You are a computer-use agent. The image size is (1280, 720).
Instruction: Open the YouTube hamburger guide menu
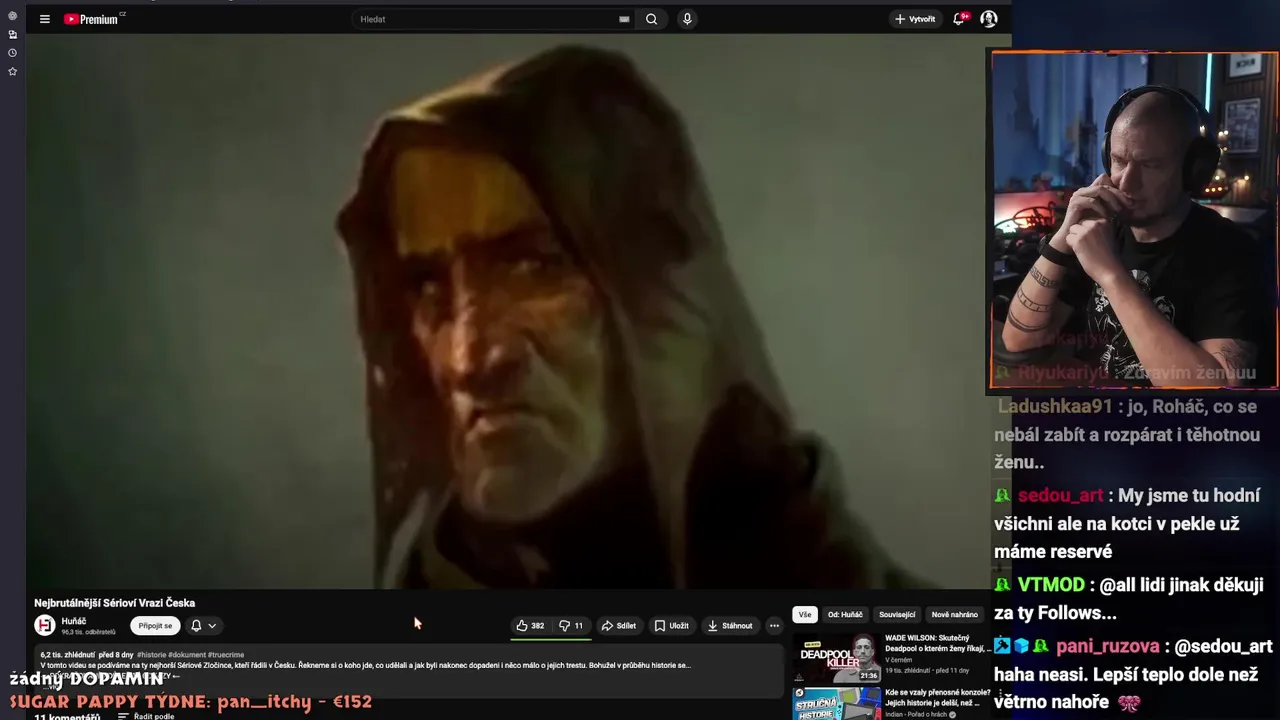point(45,19)
